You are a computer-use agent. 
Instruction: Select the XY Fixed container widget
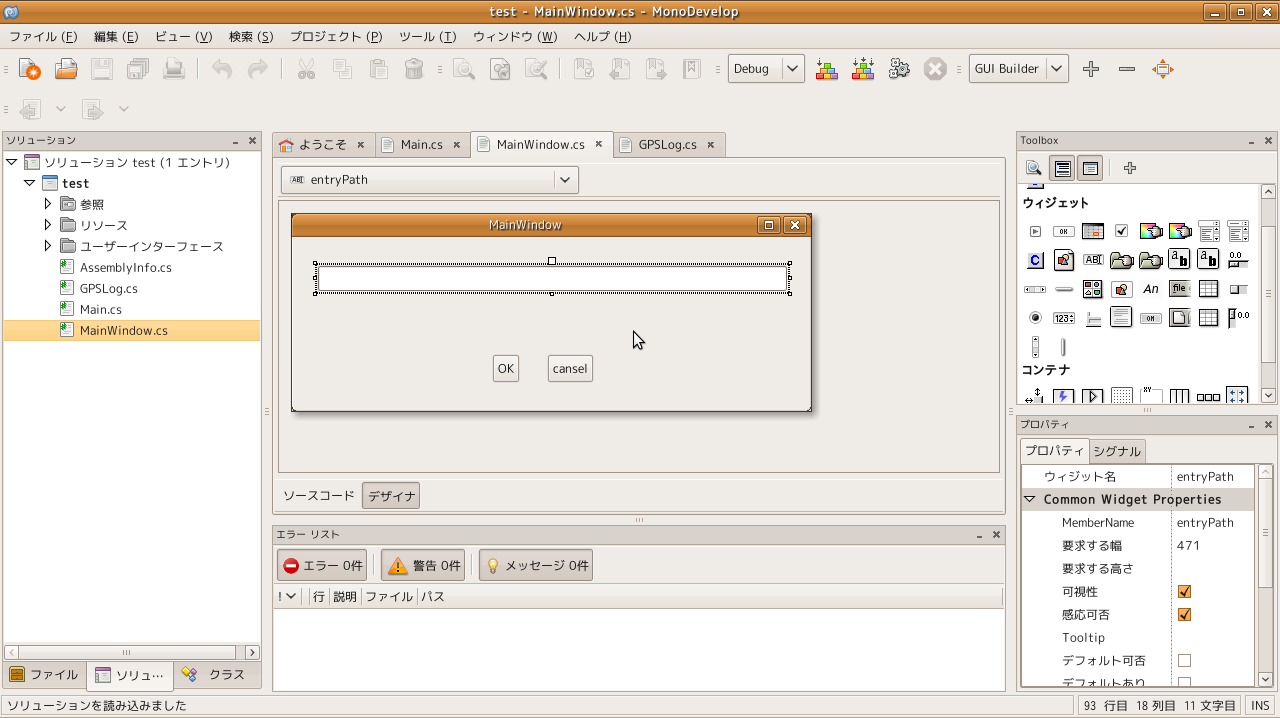[1151, 396]
